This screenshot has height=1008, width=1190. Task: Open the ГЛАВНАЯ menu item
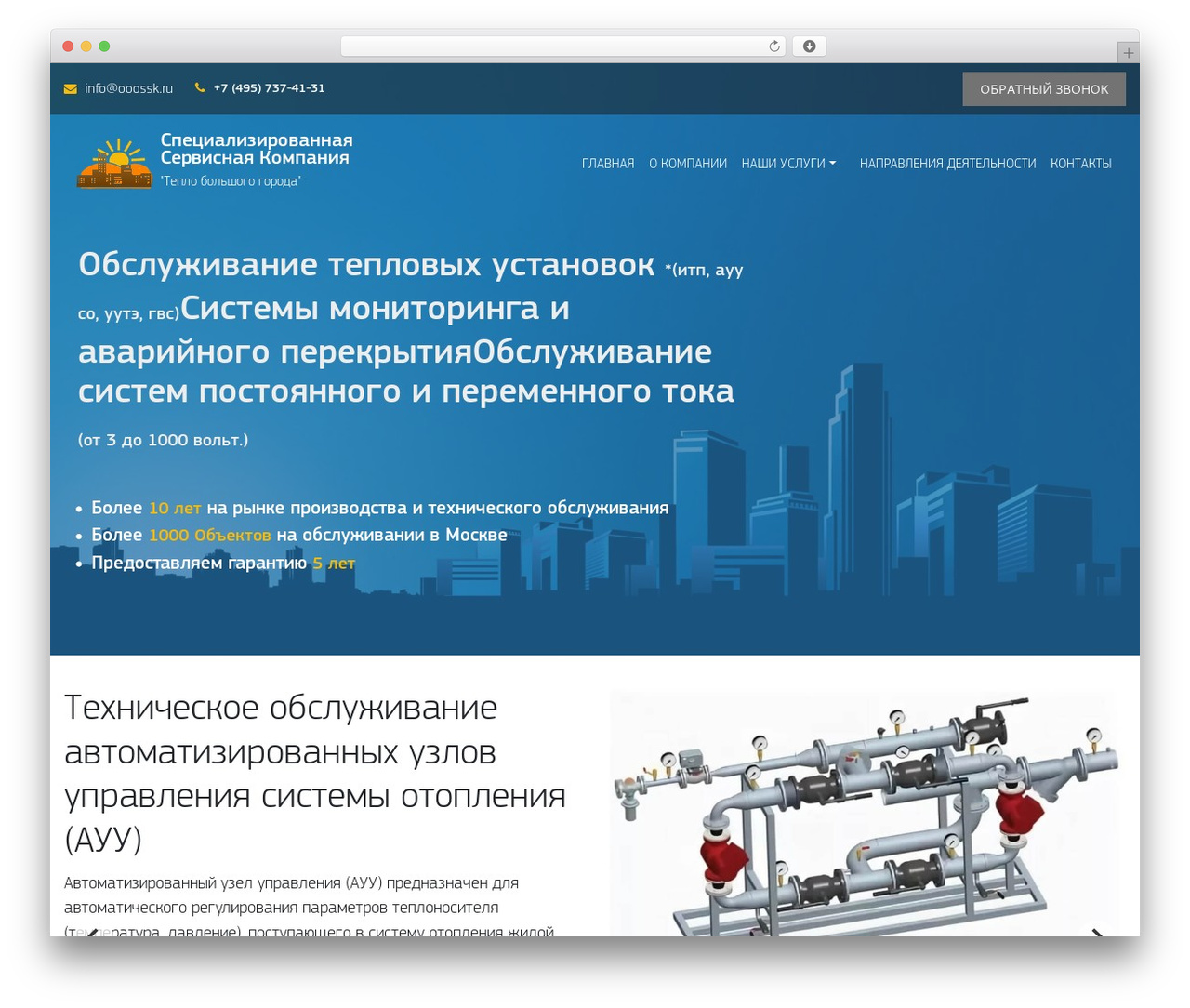[x=608, y=164]
